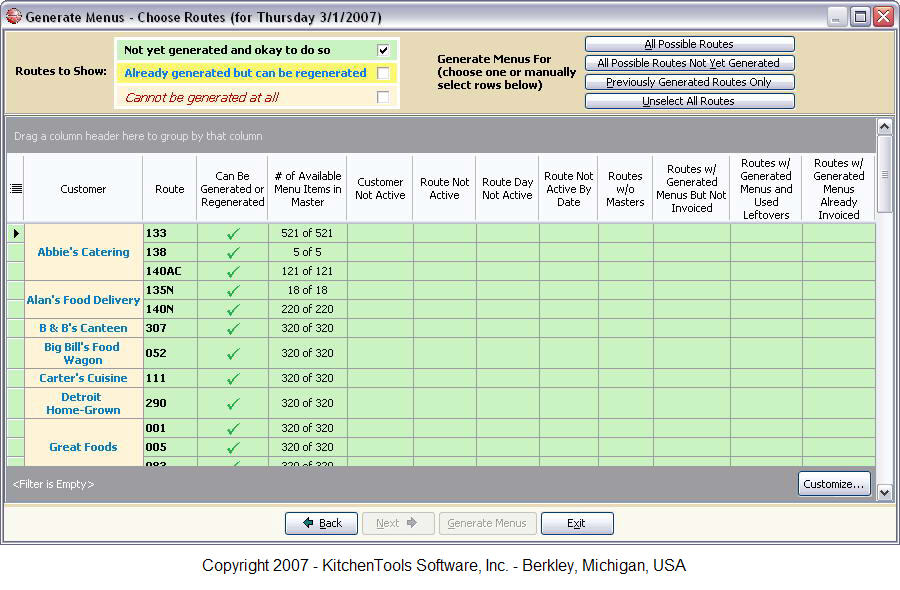Click the greyed-out Next button
Image resolution: width=900 pixels, height=590 pixels.
[x=398, y=523]
